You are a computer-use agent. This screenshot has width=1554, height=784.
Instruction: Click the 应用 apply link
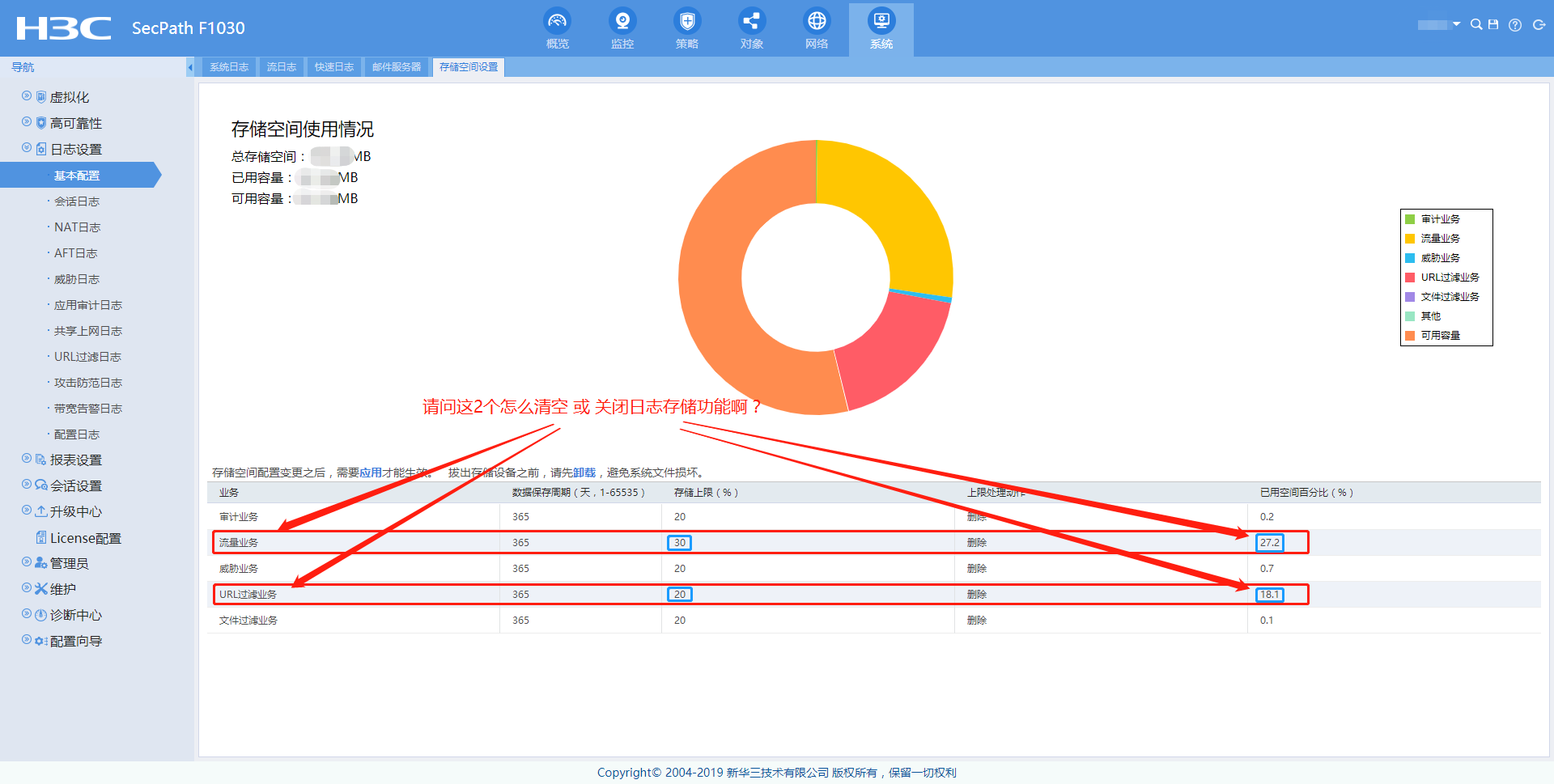(x=371, y=473)
